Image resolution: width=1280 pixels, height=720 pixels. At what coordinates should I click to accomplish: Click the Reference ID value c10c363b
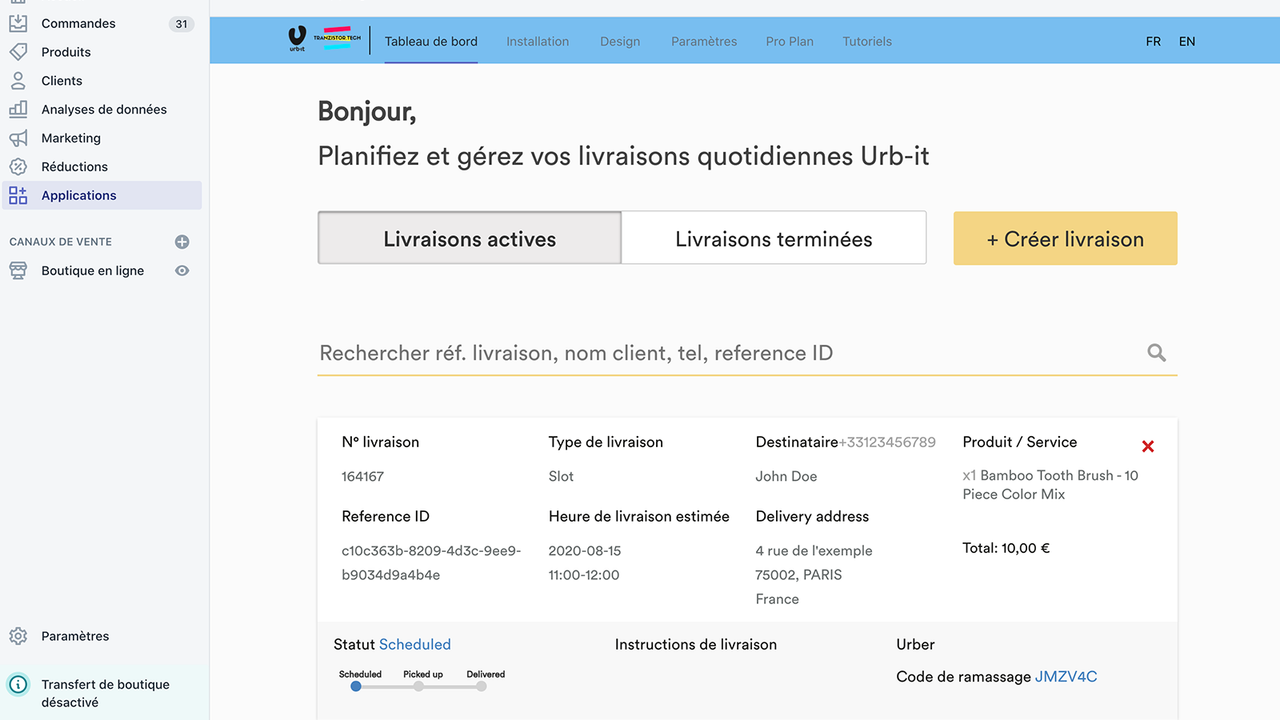pos(432,563)
